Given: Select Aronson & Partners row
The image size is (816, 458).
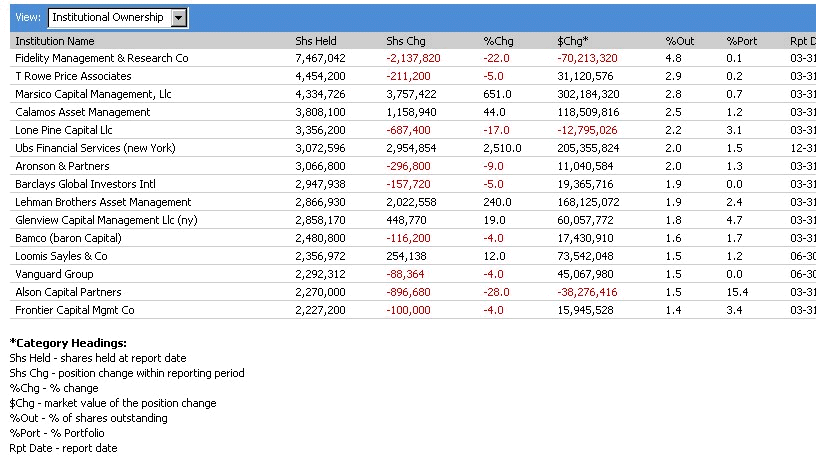Looking at the screenshot, I should [x=413, y=166].
